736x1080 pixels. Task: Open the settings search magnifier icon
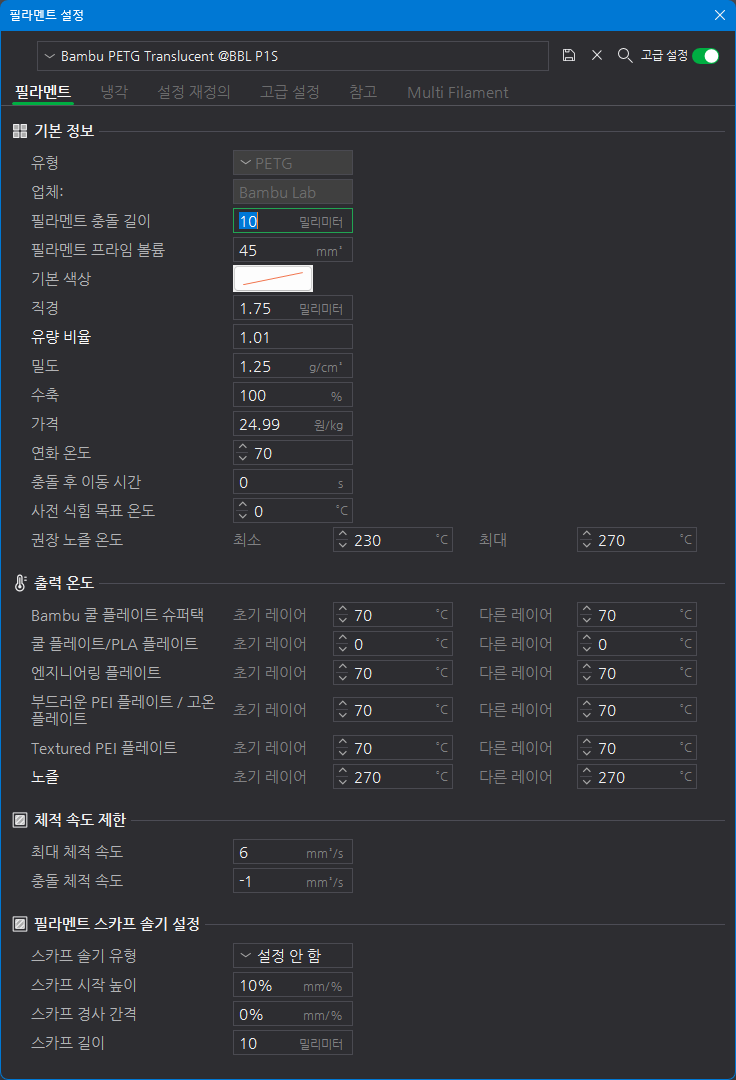click(624, 55)
